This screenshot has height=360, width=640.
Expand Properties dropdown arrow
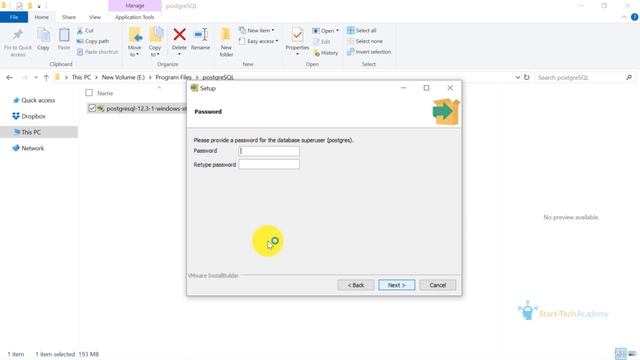(297, 54)
